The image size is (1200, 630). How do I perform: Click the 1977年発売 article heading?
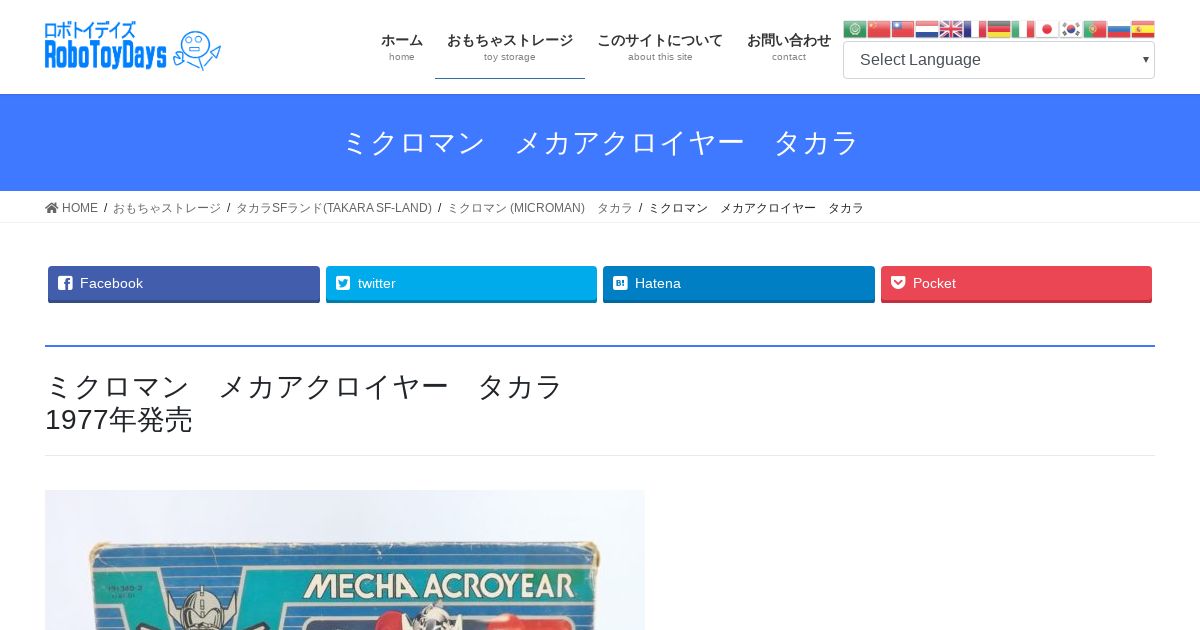tap(119, 420)
